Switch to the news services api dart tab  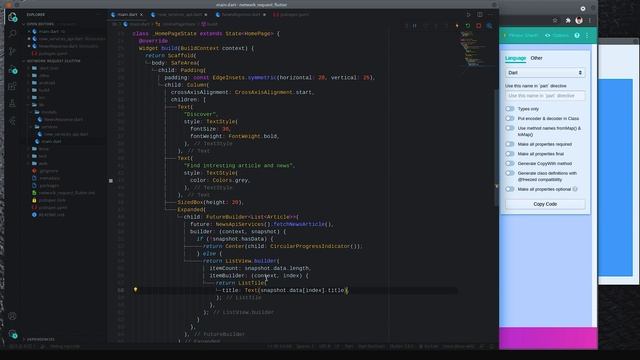[x=180, y=15]
